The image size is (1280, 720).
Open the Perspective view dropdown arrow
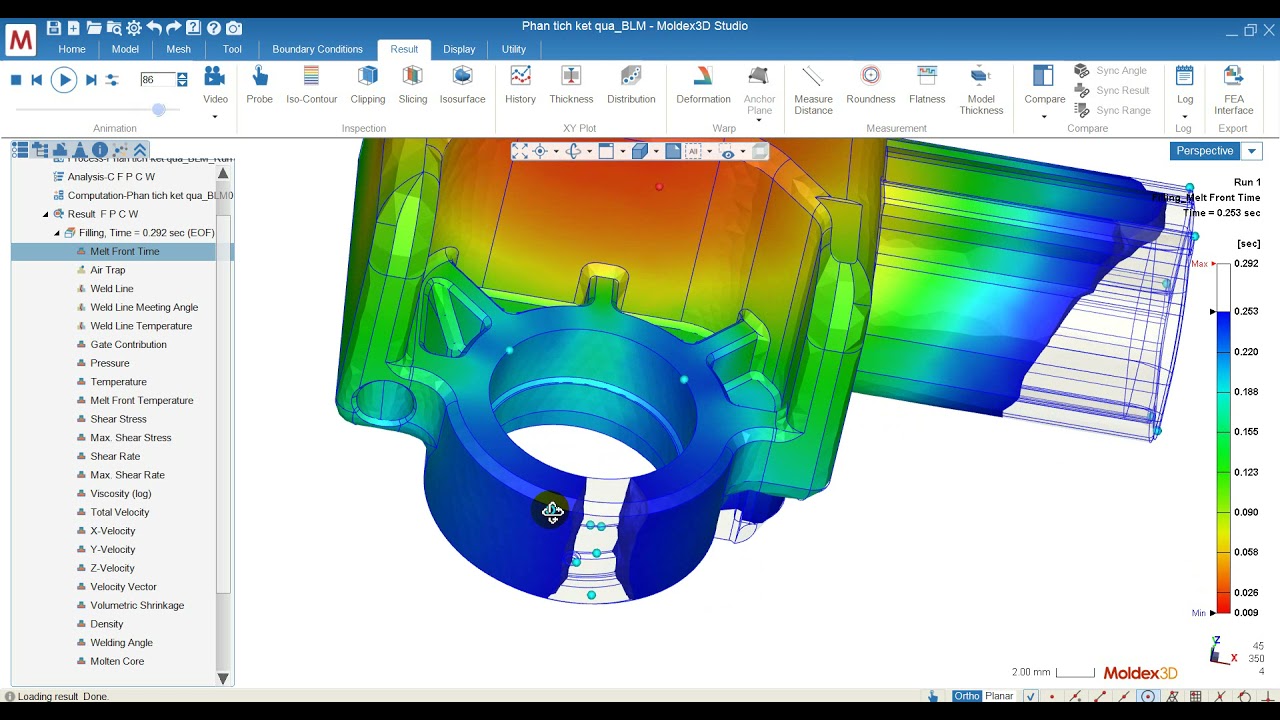tap(1252, 151)
